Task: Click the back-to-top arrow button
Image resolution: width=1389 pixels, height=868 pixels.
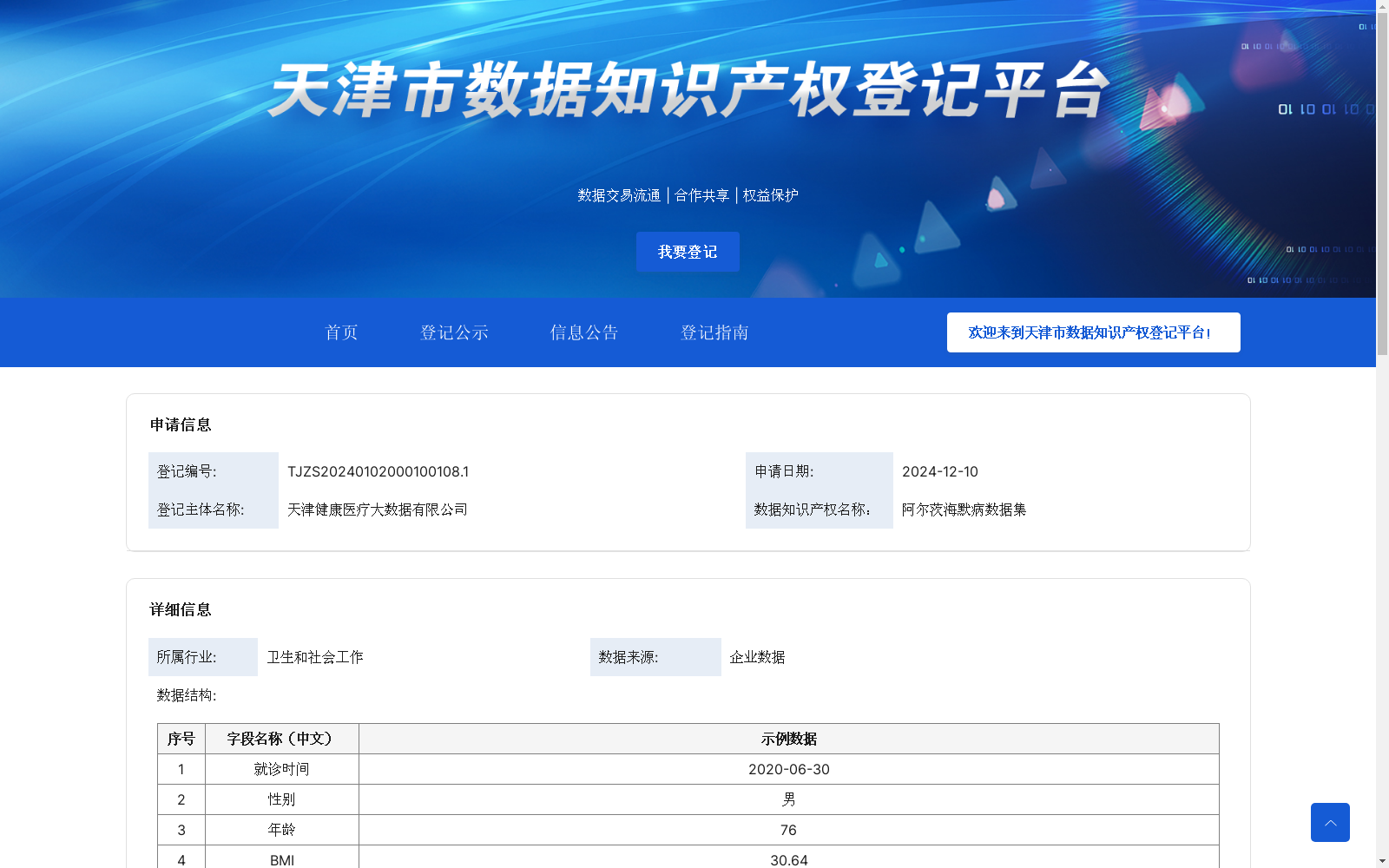Action: (x=1330, y=822)
